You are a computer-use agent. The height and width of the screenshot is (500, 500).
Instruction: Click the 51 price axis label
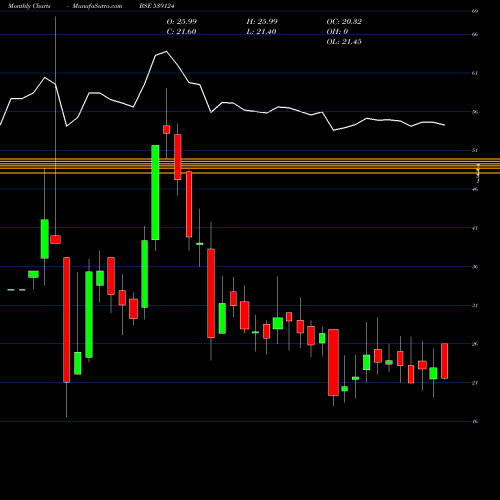[475, 150]
